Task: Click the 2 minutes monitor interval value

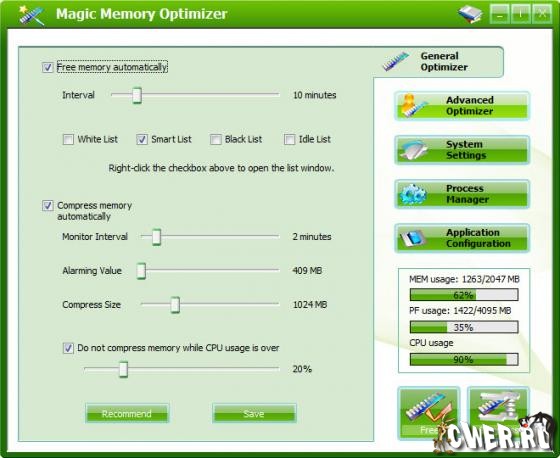Action: pos(312,237)
